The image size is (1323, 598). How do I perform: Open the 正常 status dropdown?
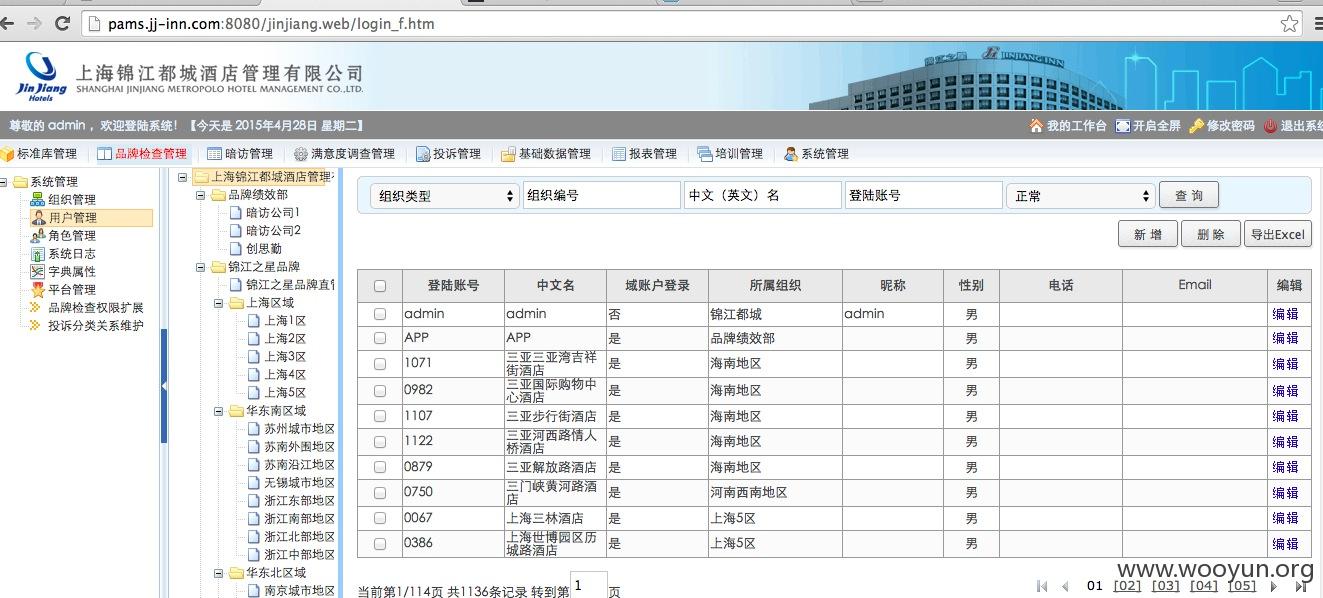pyautogui.click(x=1081, y=196)
